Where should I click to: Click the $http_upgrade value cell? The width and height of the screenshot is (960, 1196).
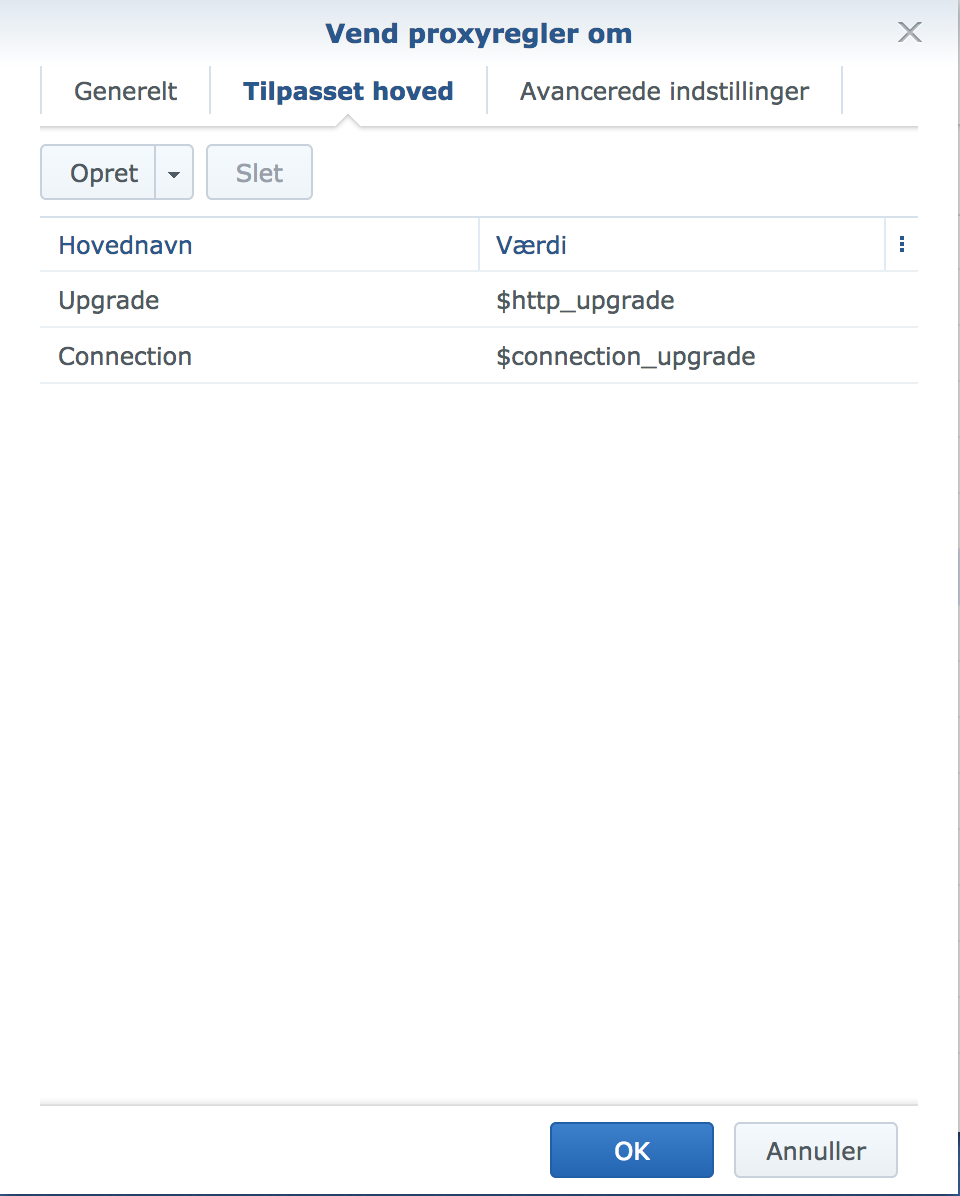tap(584, 300)
